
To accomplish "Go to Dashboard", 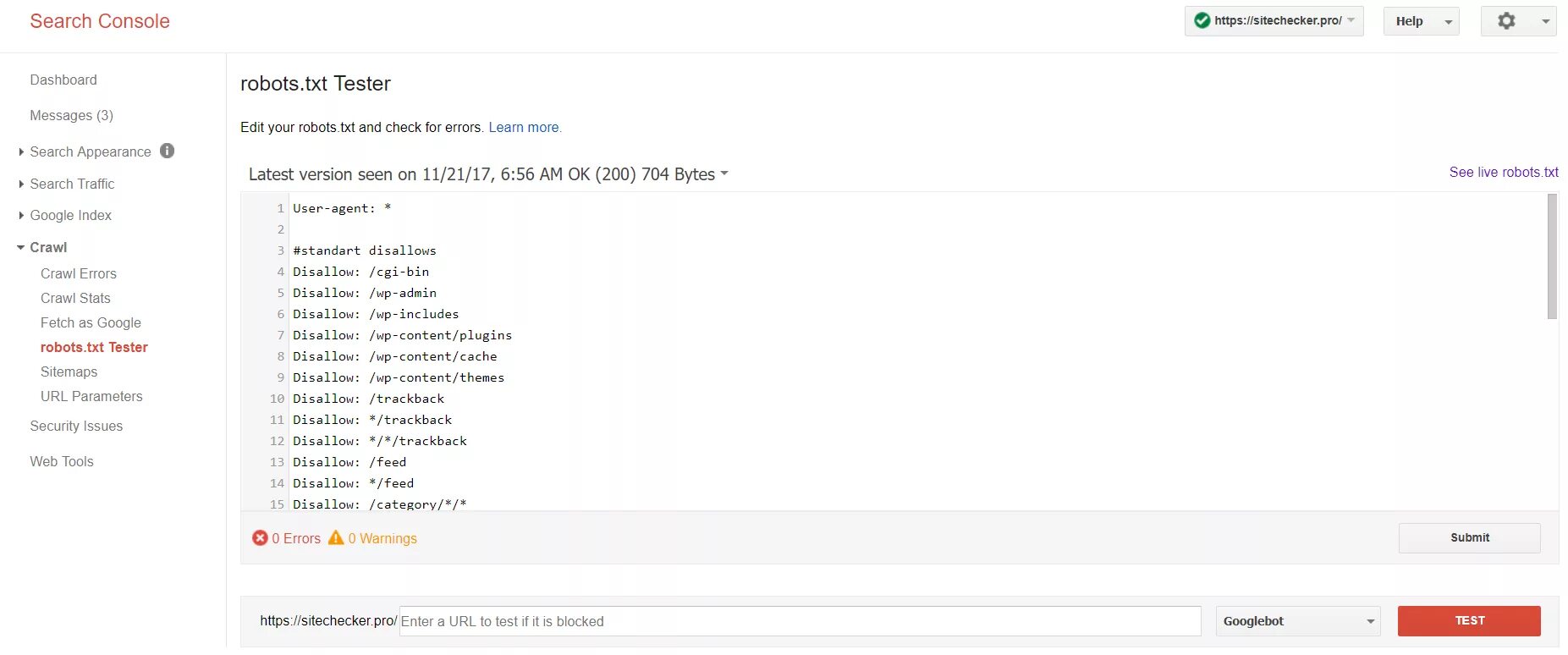I will 63,80.
